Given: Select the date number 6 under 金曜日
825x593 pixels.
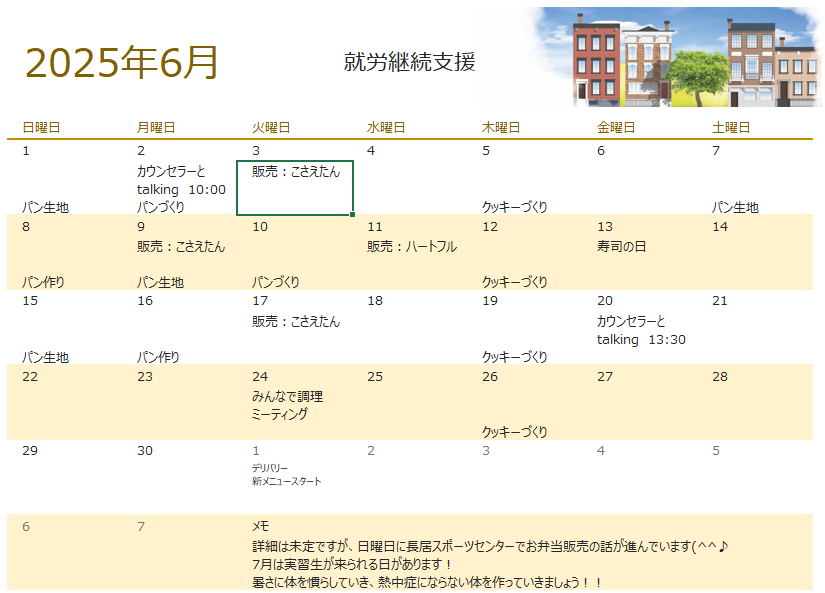Looking at the screenshot, I should [601, 151].
